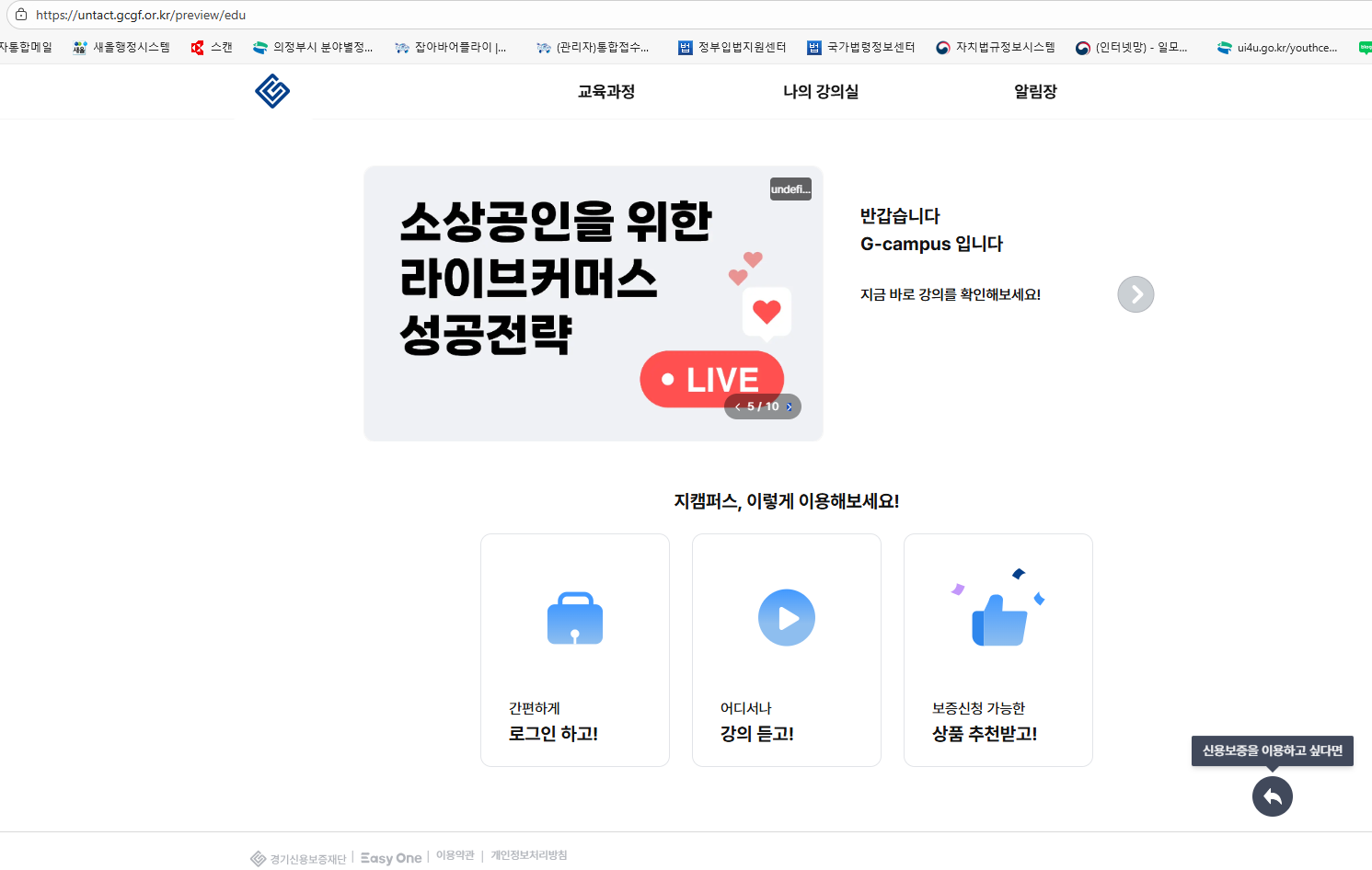Click the site security lock icon in address bar
Viewport: 1372px width, 870px height.
(21, 15)
